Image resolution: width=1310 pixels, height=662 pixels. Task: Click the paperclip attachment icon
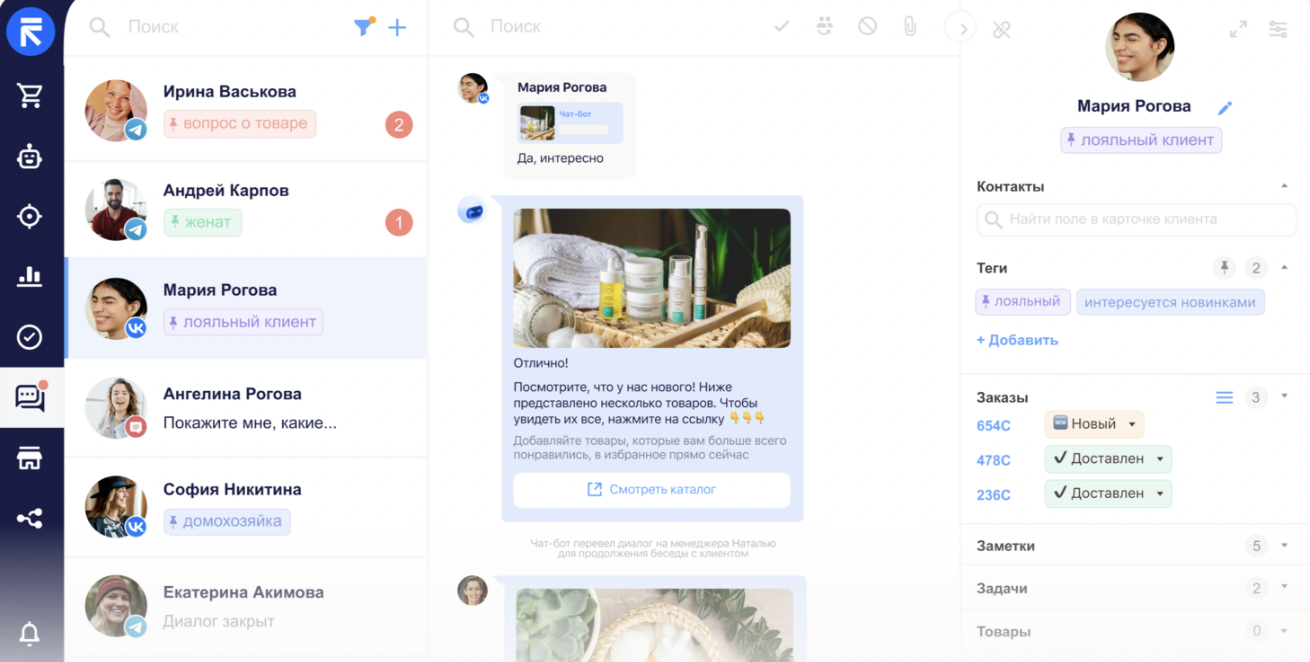(x=910, y=27)
